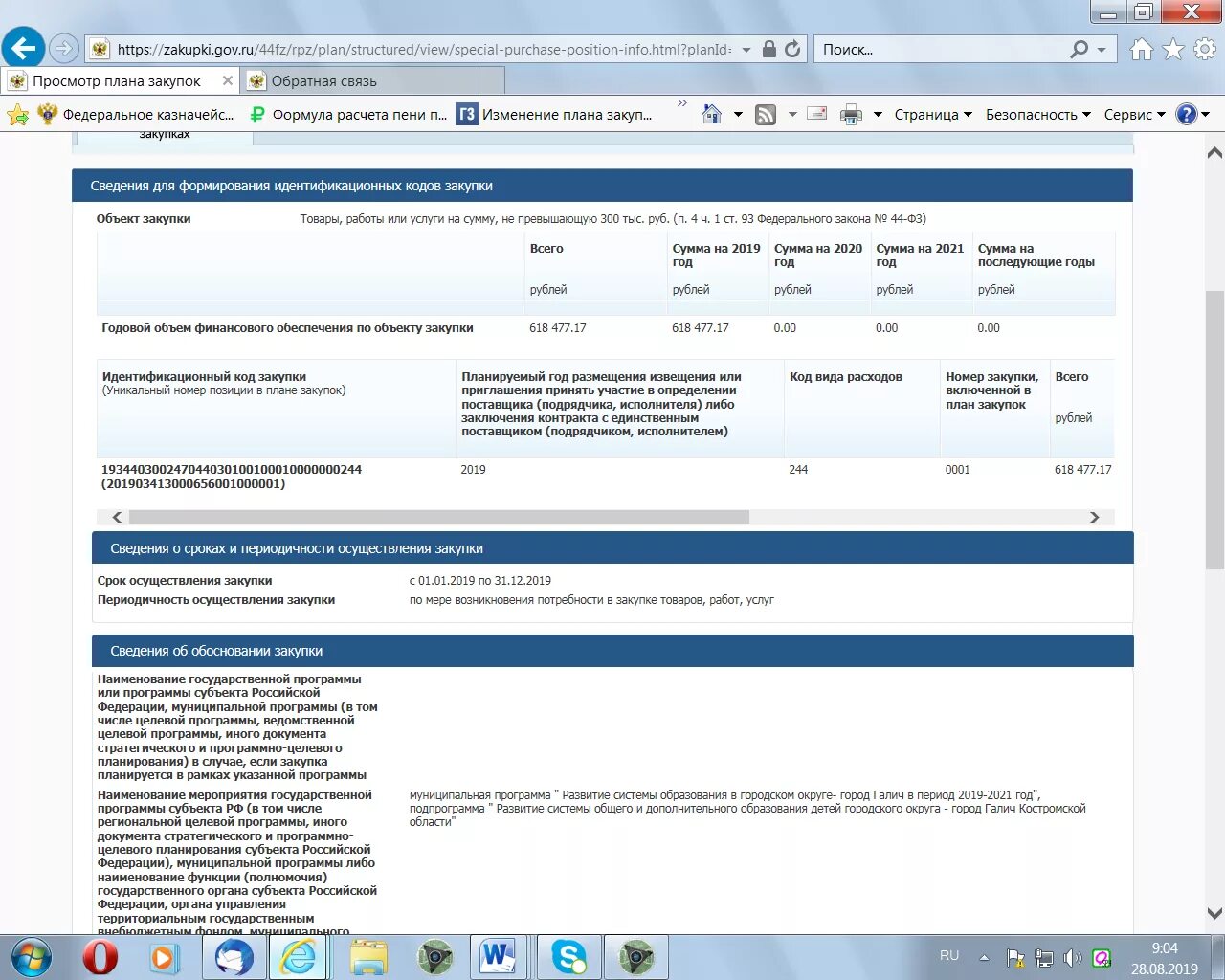Add to favorites bar star icon
Image resolution: width=1225 pixels, height=980 pixels.
(x=17, y=115)
